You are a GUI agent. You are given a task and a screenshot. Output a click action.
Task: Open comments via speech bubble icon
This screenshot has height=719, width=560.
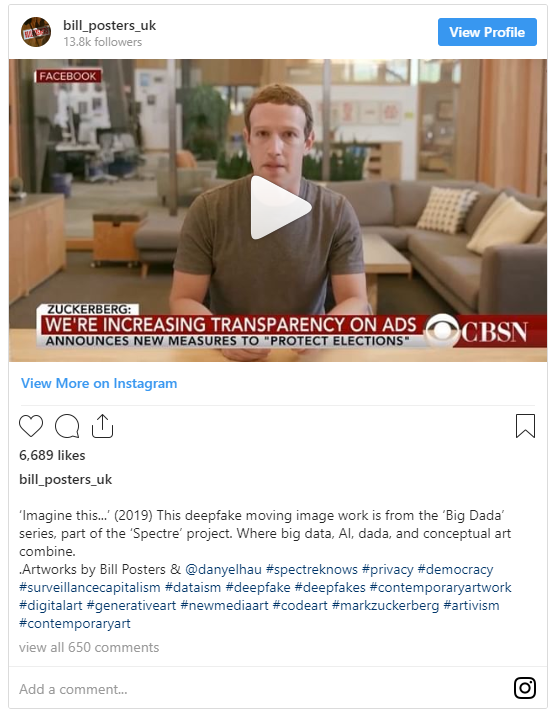(x=67, y=426)
